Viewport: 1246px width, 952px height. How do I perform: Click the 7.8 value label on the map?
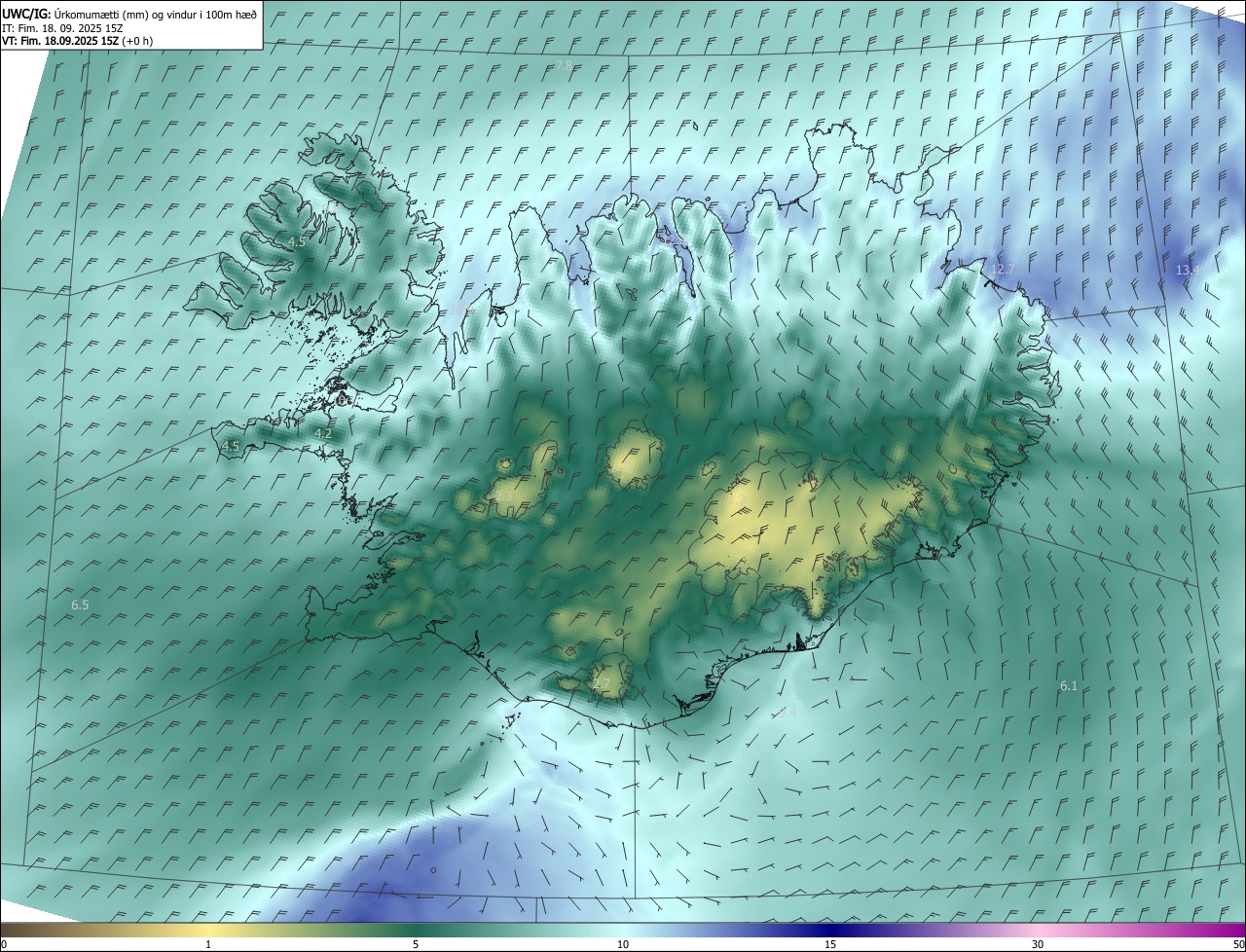564,66
